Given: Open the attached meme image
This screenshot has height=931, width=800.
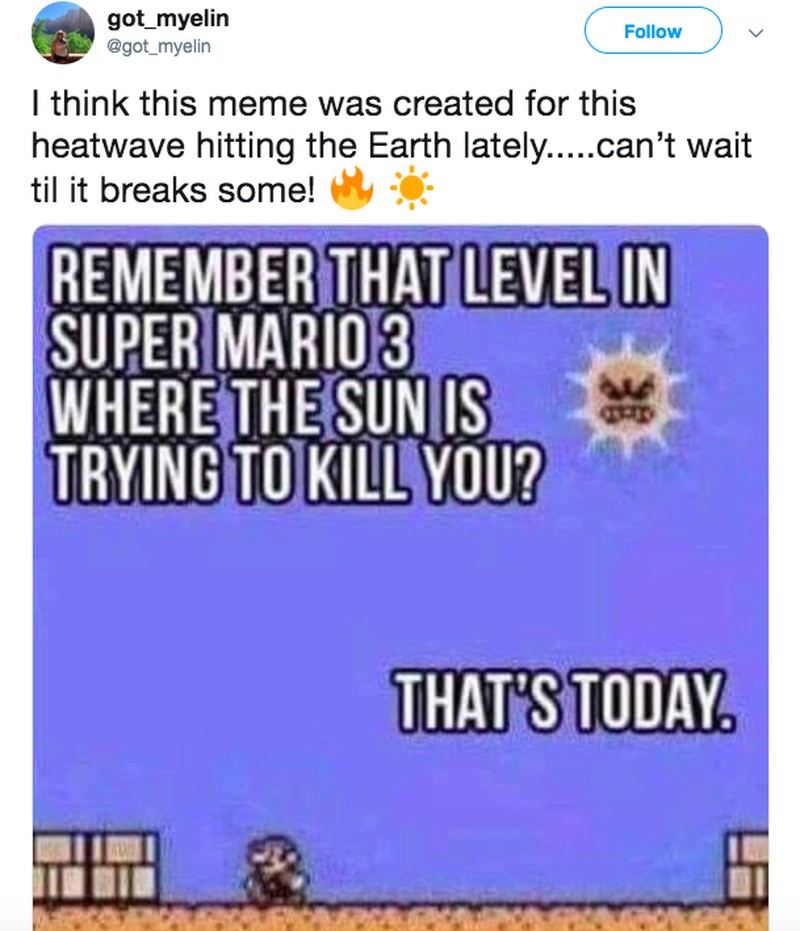Looking at the screenshot, I should (400, 577).
